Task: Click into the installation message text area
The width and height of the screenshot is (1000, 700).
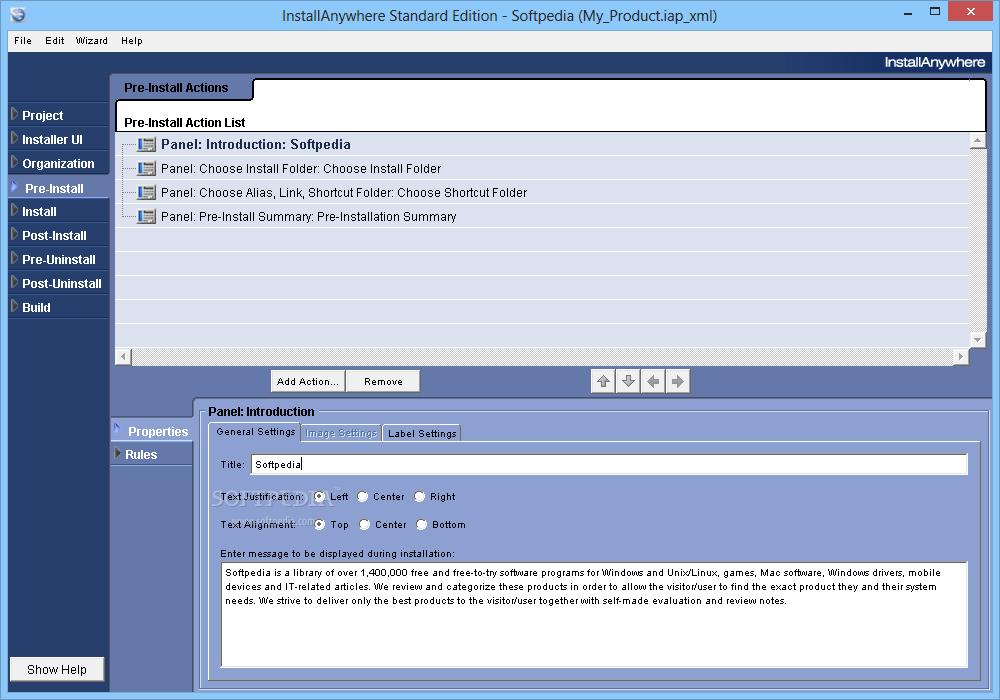Action: coord(594,615)
